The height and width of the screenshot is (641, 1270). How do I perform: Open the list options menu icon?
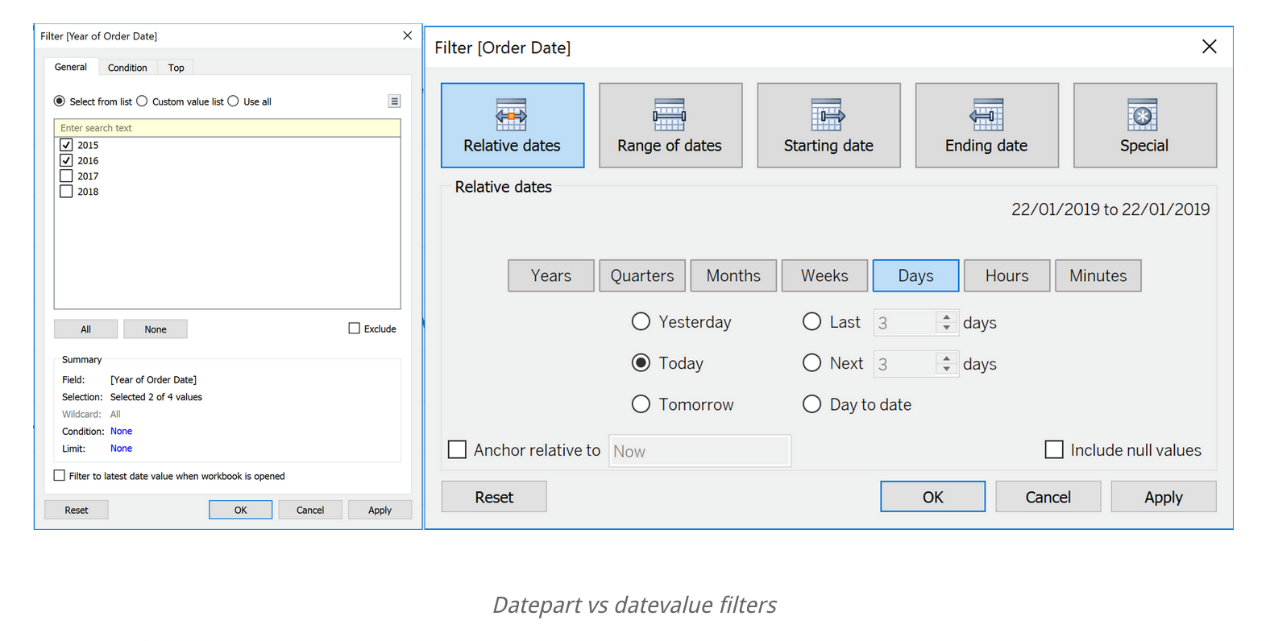[394, 101]
